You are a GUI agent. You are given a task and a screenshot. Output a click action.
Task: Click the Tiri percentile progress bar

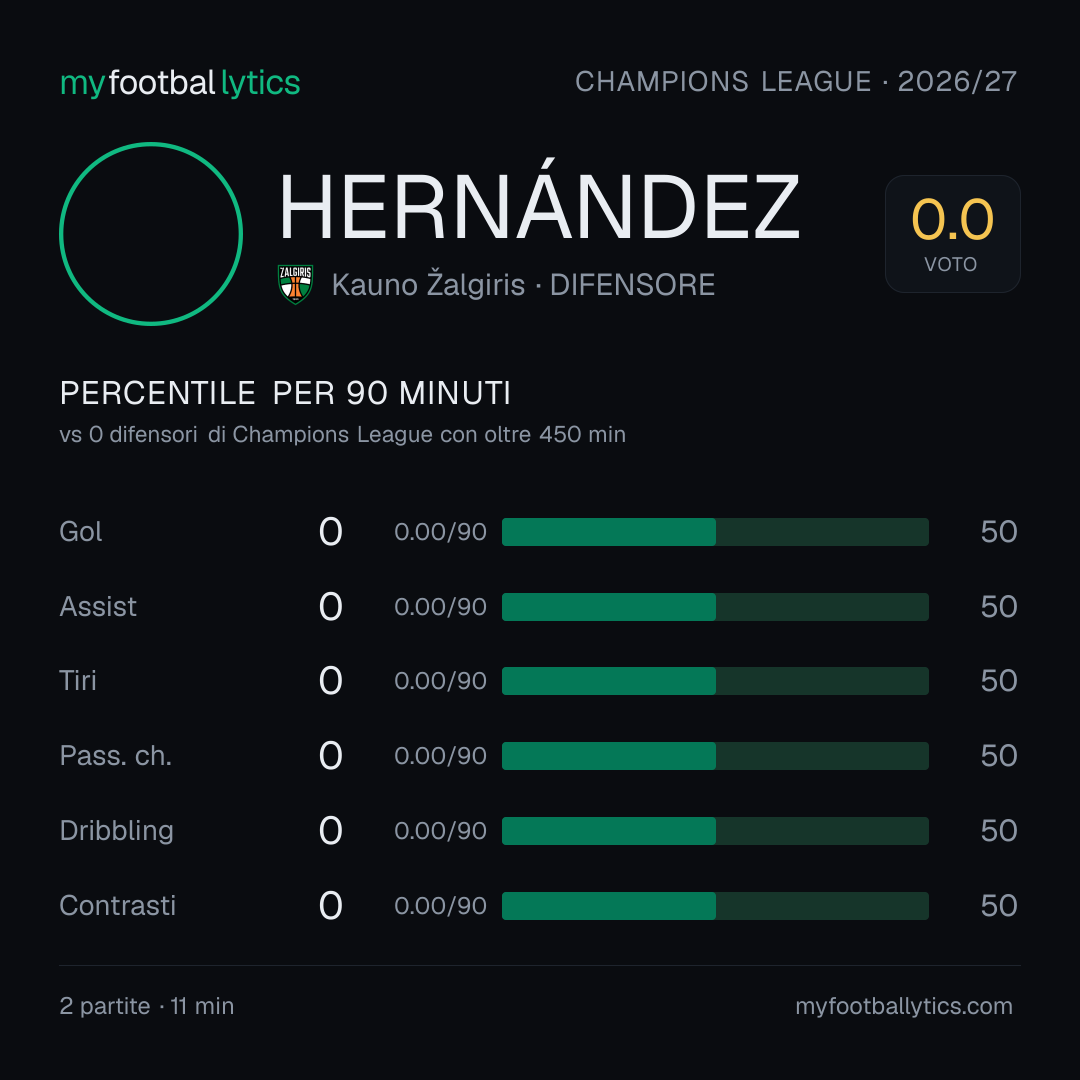(715, 681)
